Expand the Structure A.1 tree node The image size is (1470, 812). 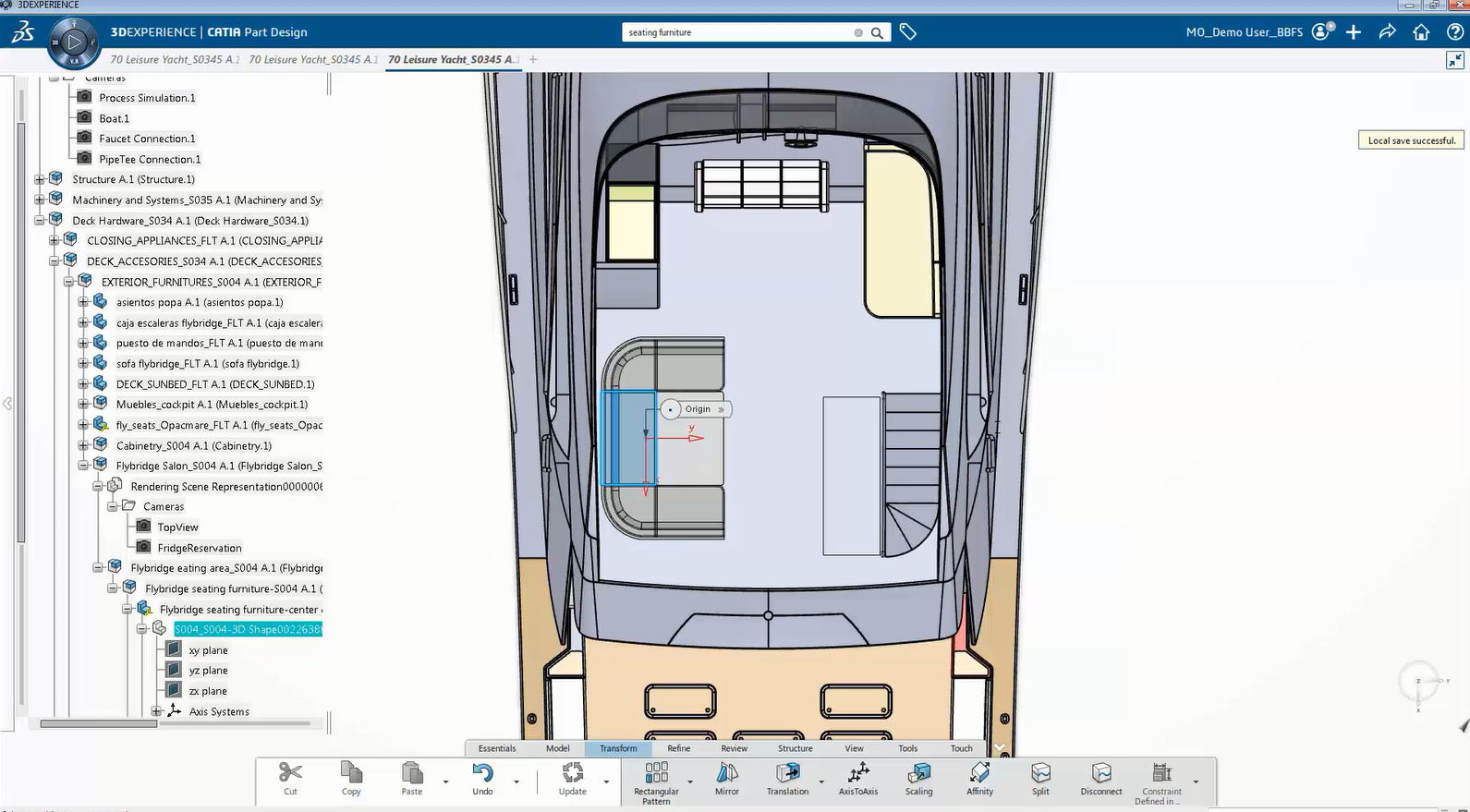tap(40, 179)
